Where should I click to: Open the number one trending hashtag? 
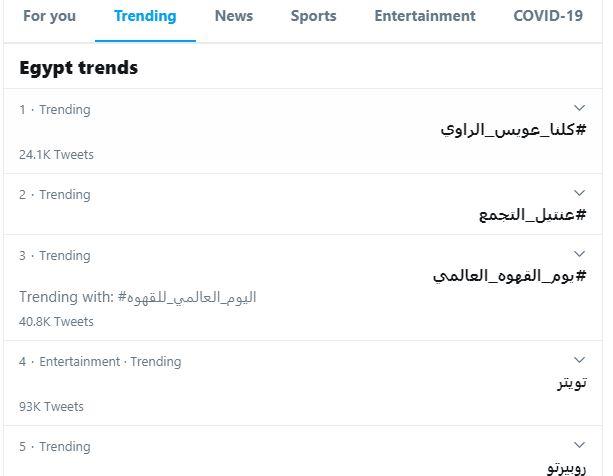click(513, 130)
